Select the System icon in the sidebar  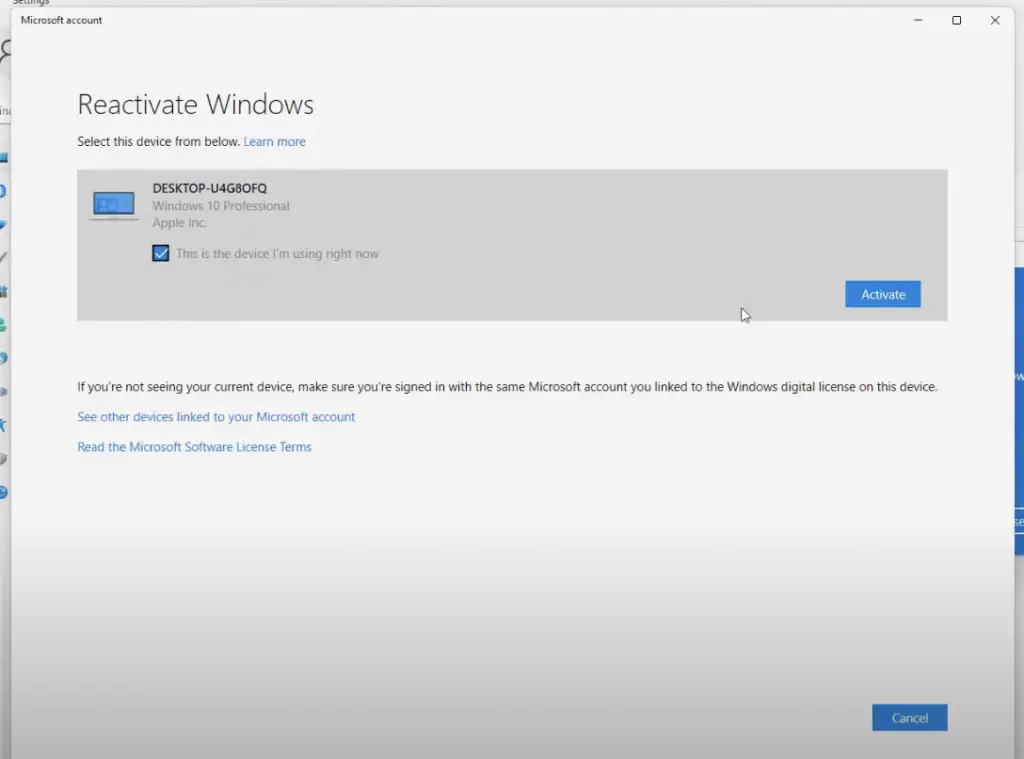[4, 158]
